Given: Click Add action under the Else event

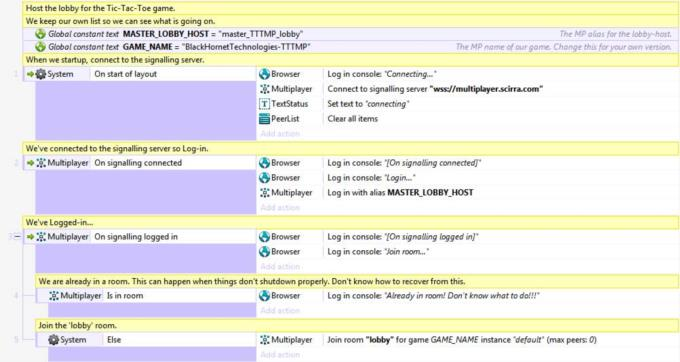Looking at the screenshot, I should (280, 355).
